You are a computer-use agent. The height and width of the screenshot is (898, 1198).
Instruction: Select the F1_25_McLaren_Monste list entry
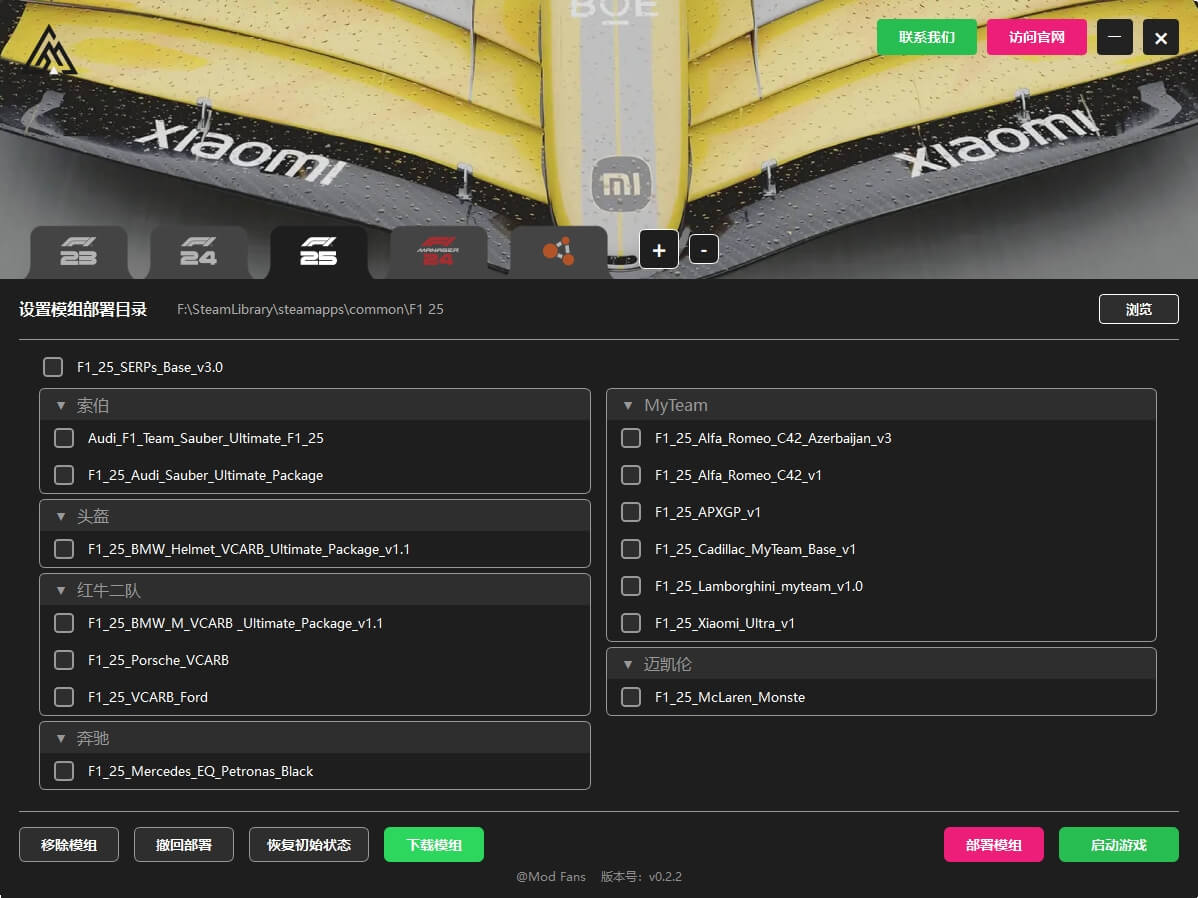(x=730, y=697)
